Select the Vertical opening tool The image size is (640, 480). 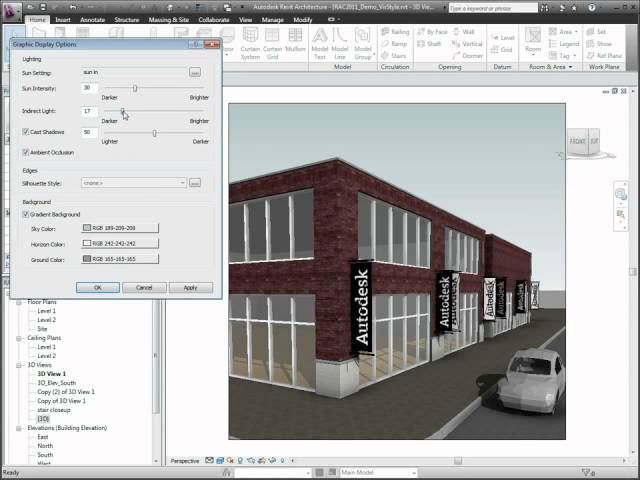click(467, 44)
